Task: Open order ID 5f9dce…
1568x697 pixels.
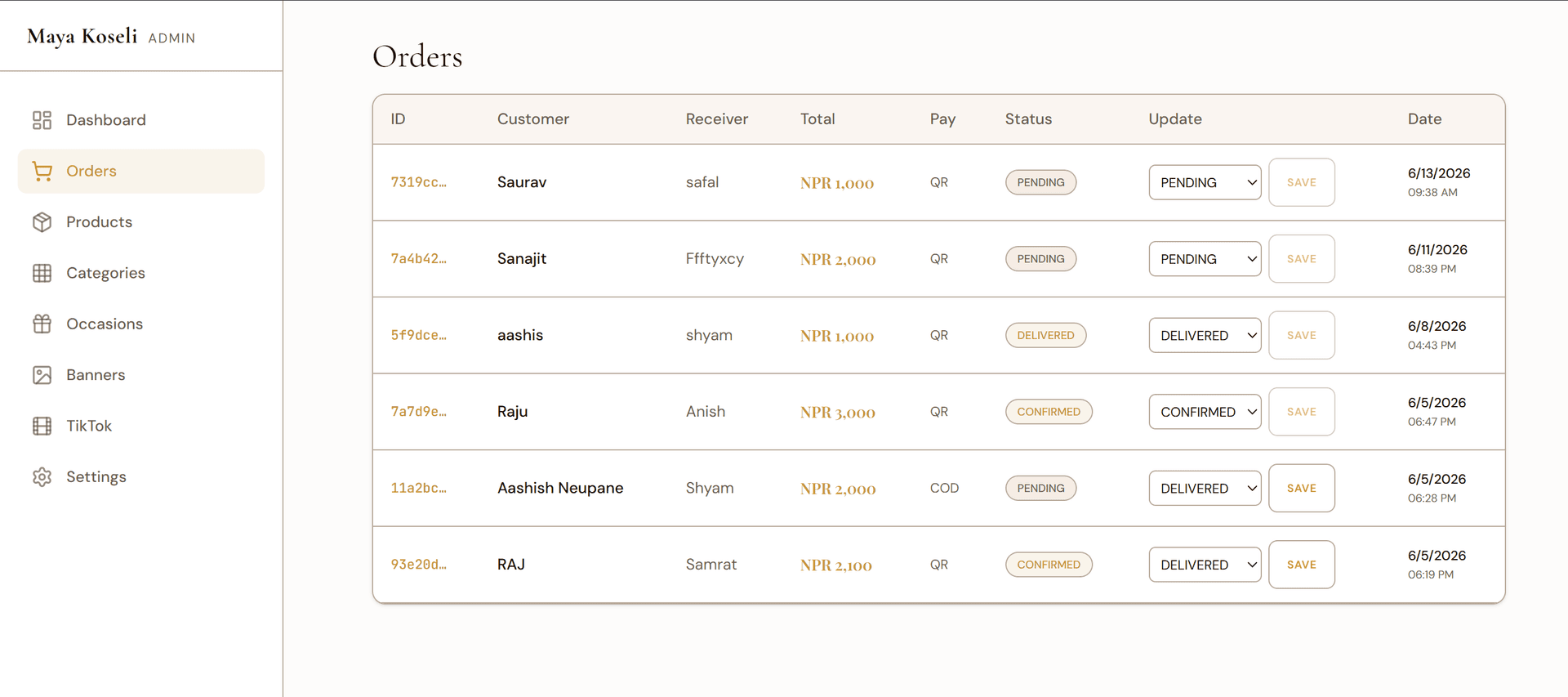Action: [418, 335]
